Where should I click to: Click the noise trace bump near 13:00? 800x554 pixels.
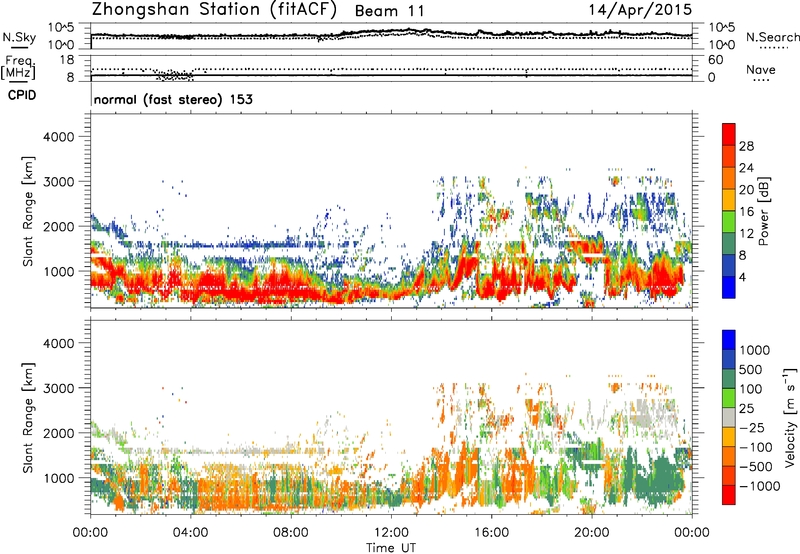pyautogui.click(x=411, y=31)
